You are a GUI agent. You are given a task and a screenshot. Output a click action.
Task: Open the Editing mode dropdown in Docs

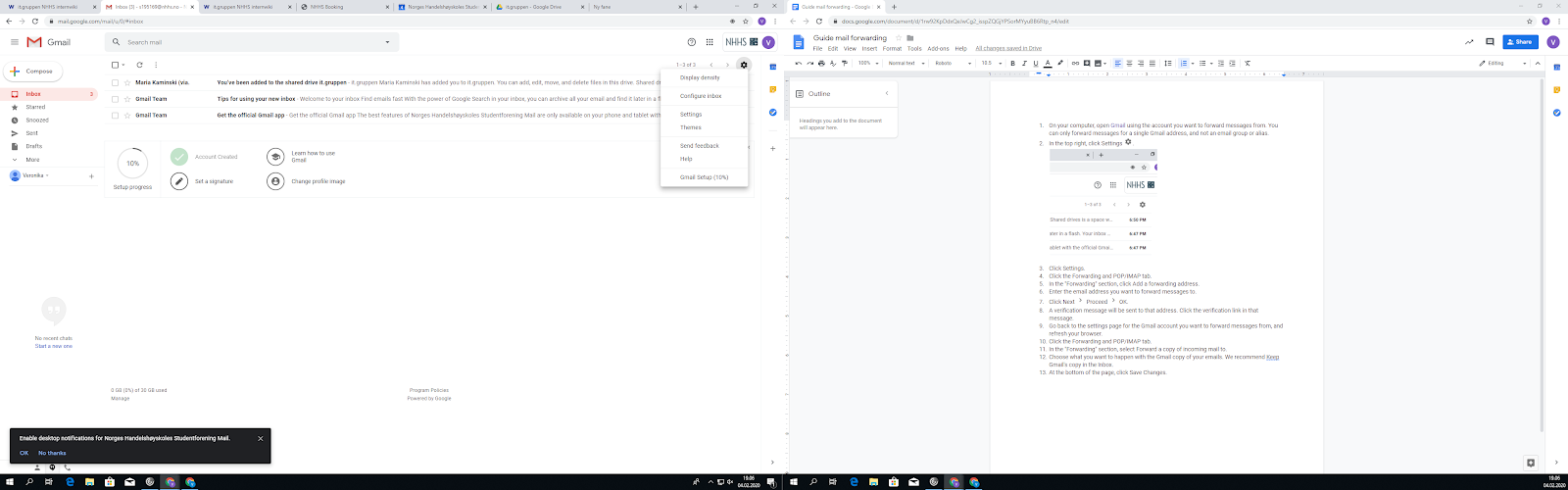1502,63
